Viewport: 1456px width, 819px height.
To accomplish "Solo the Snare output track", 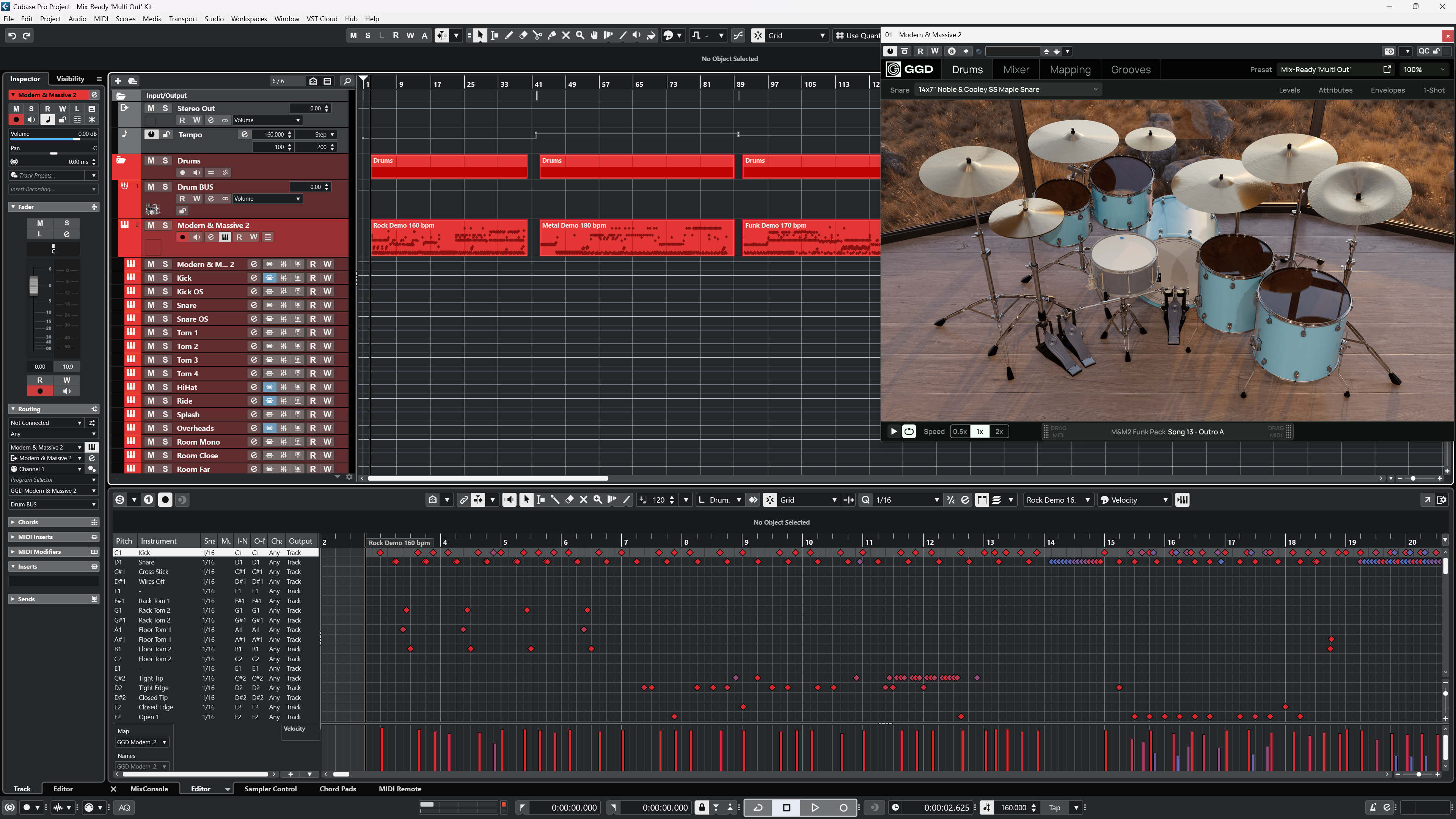I will click(x=165, y=305).
